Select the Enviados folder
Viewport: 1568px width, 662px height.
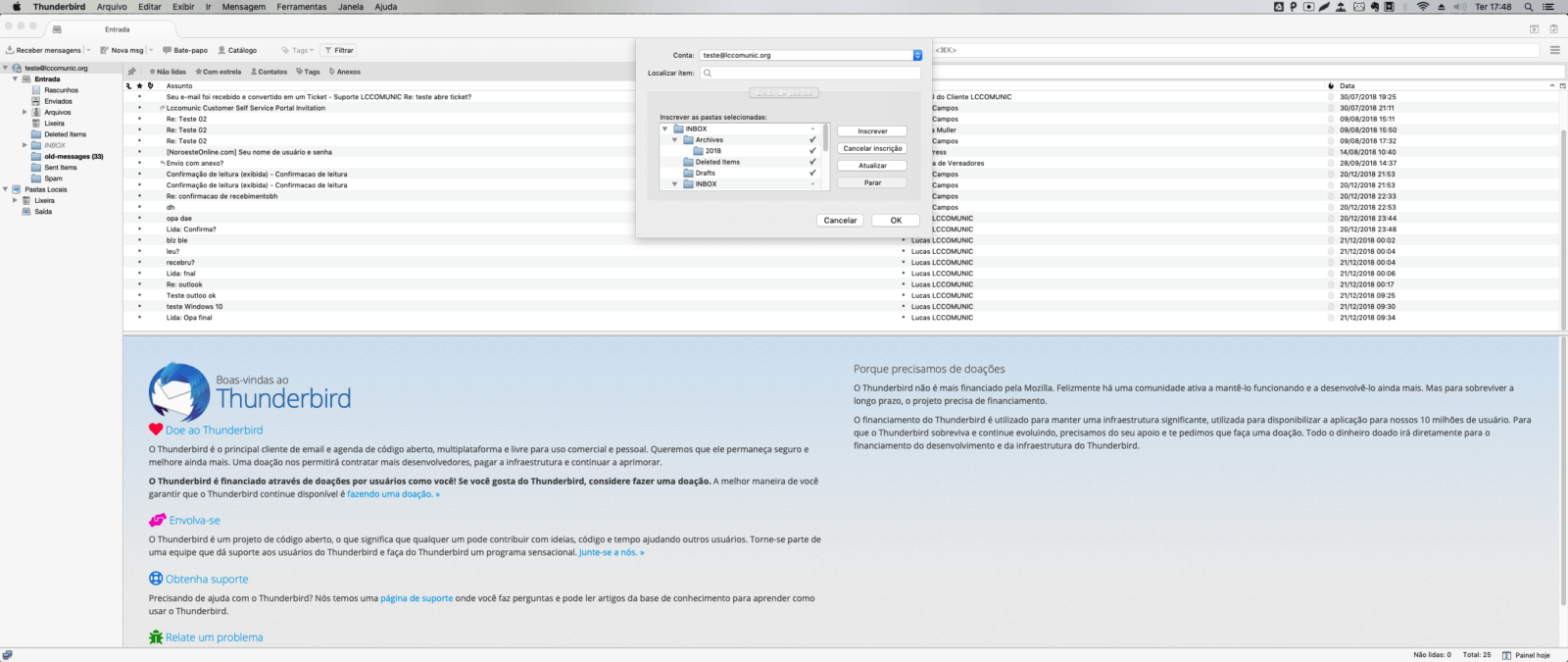58,101
